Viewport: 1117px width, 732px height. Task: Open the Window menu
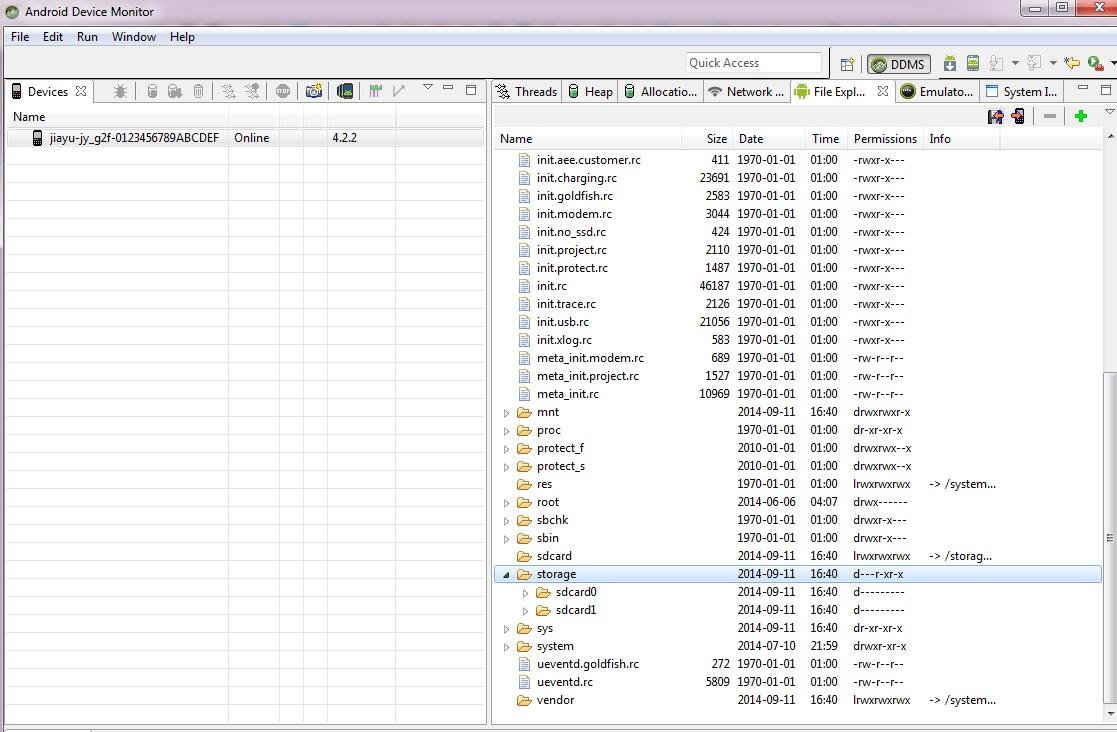[133, 37]
